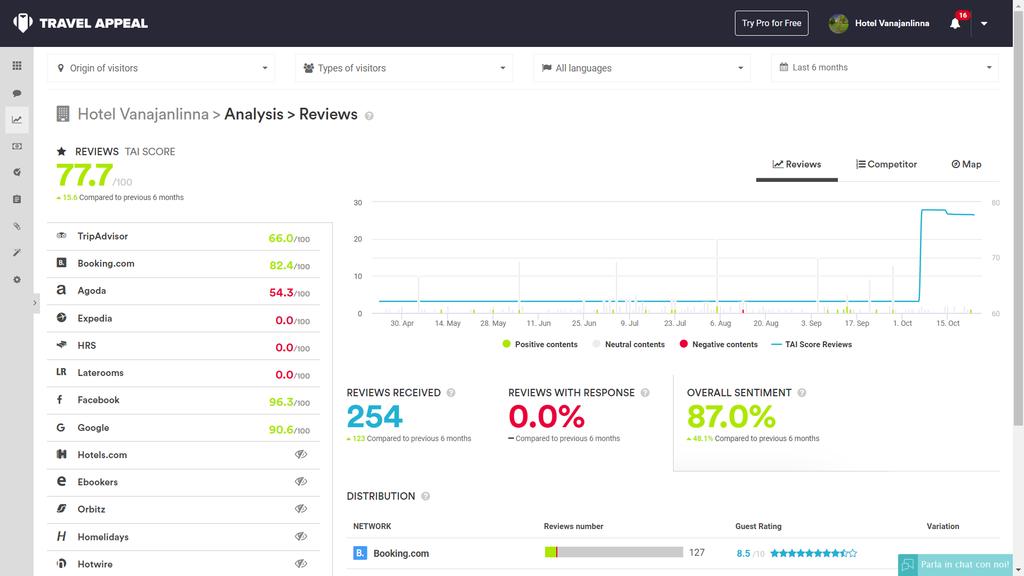This screenshot has width=1024, height=576.
Task: Click the magic wand icon in sidebar
Action: [x=17, y=253]
